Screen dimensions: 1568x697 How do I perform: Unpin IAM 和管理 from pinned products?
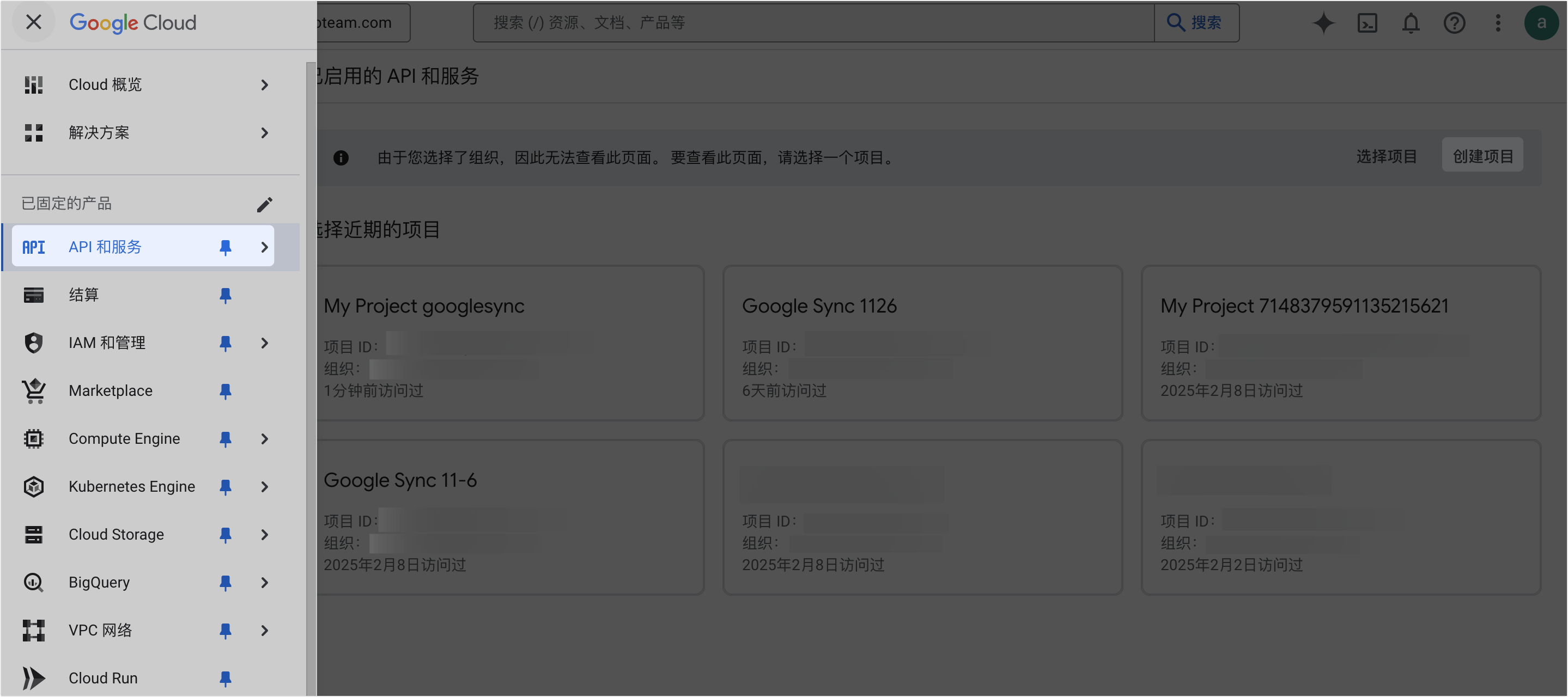point(225,343)
